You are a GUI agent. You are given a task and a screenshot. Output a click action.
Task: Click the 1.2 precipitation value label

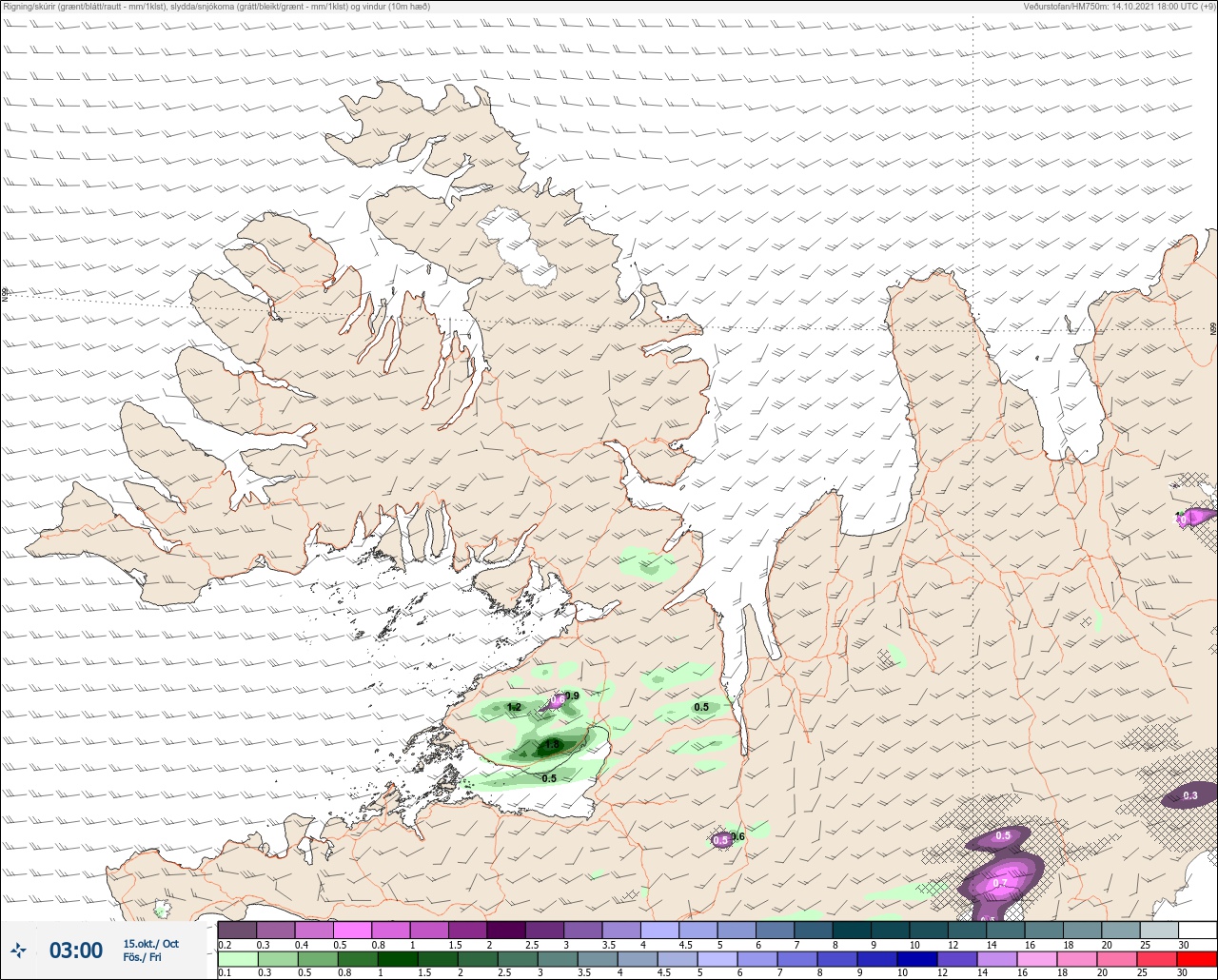[x=514, y=707]
